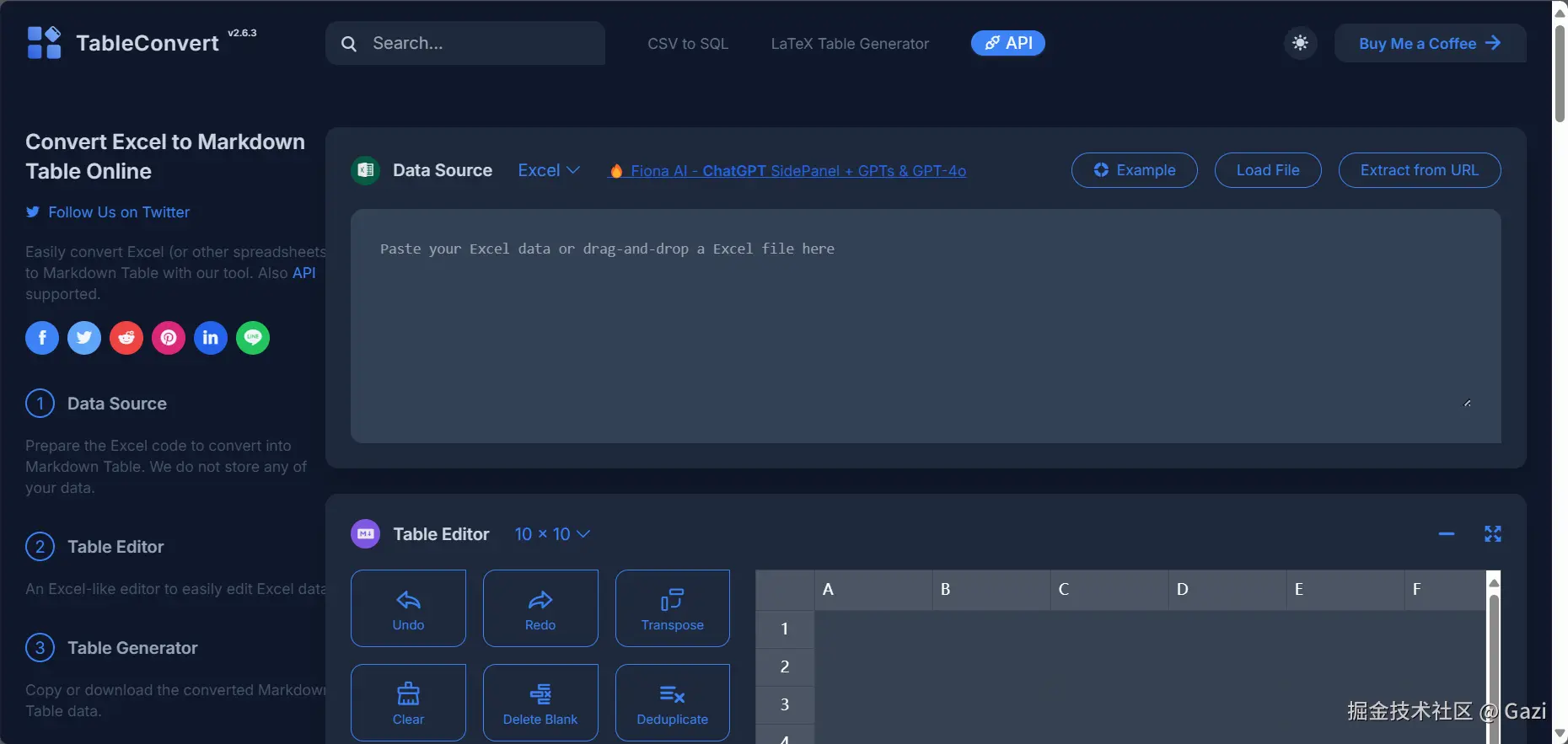Follow Us on Twitter link

[x=108, y=212]
